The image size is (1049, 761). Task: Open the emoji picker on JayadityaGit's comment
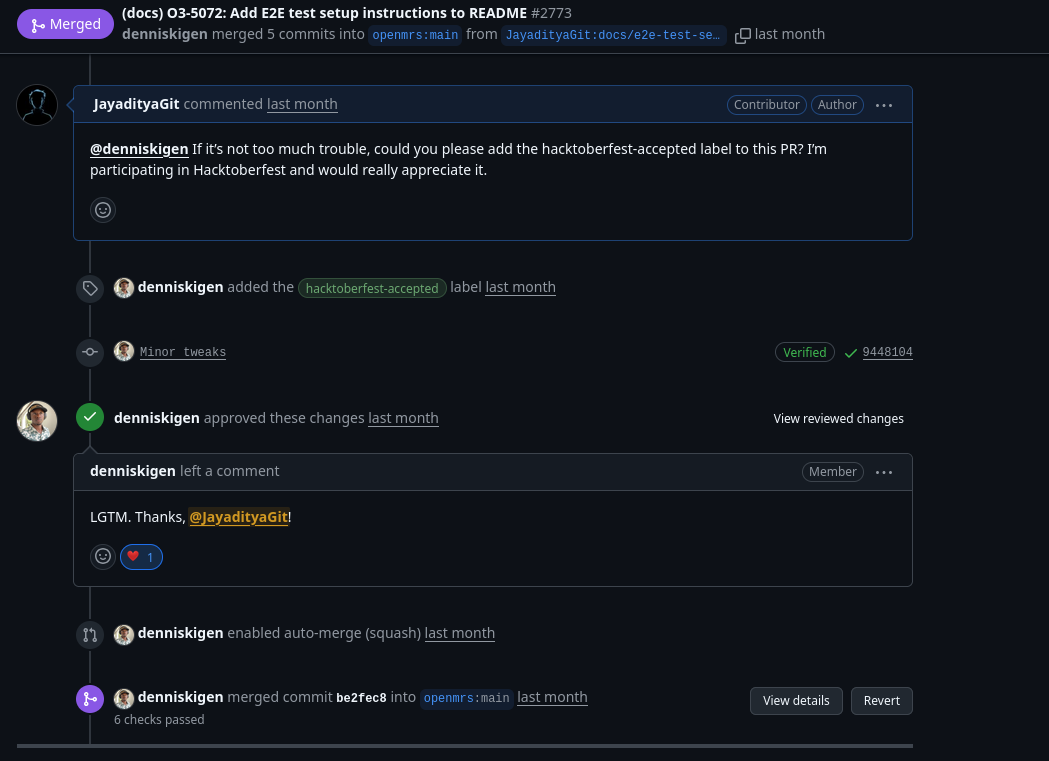(103, 210)
